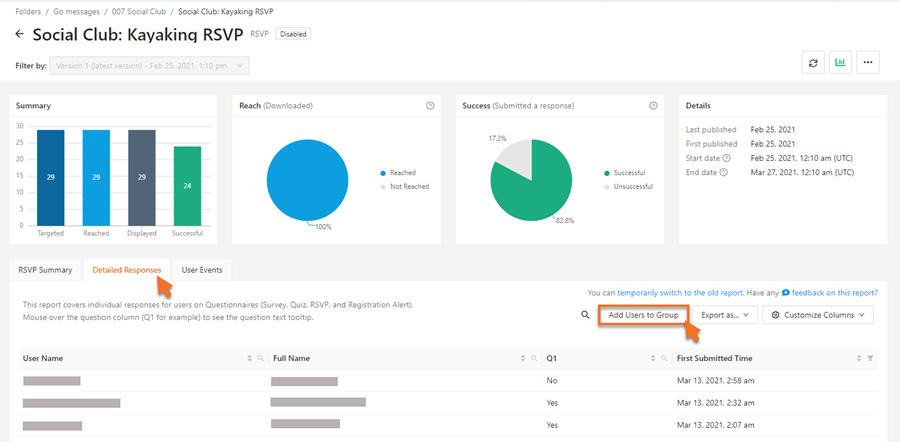Select the row submitted Mar 13, 2021, 2:07 am
The width and height of the screenshot is (900, 442).
tap(448, 425)
